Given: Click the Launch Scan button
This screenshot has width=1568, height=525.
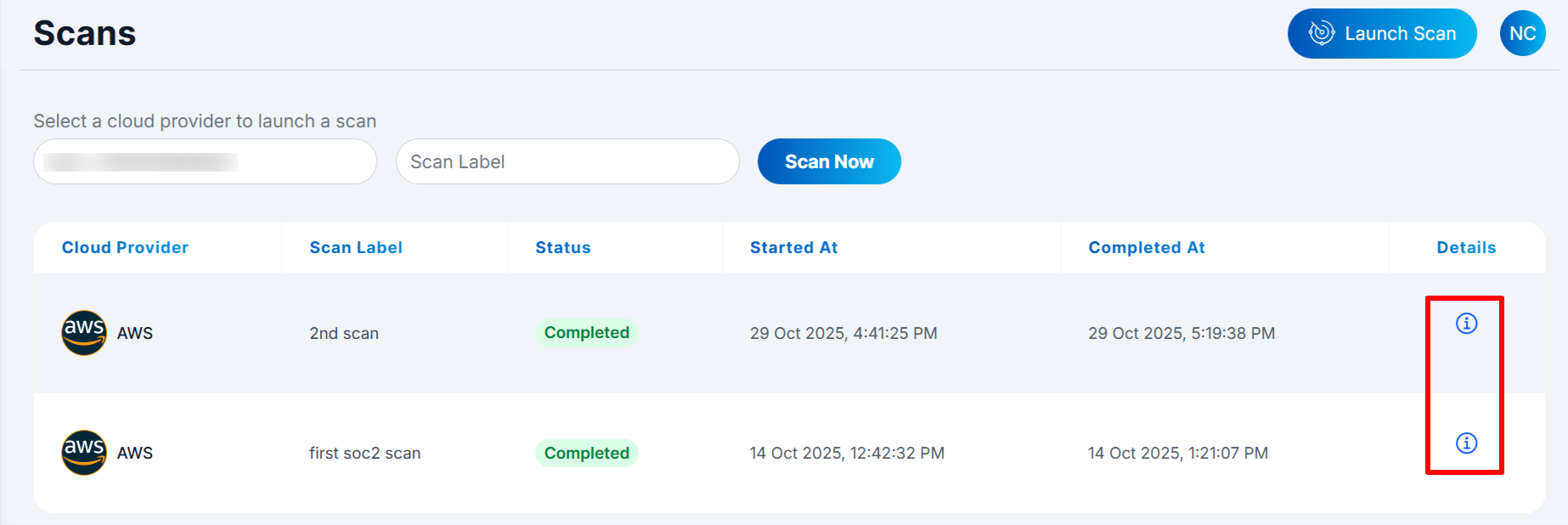Looking at the screenshot, I should coord(1382,34).
